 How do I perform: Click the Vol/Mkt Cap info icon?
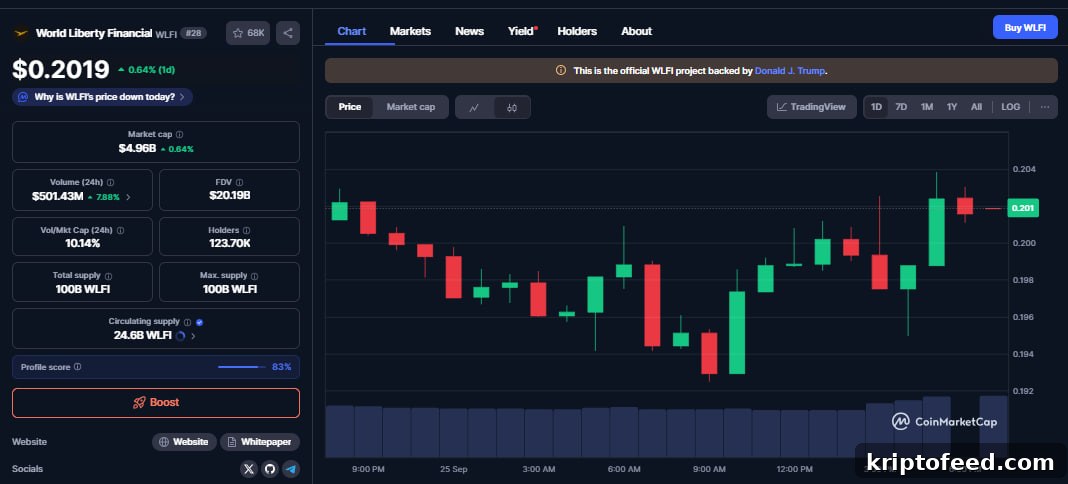tap(120, 231)
